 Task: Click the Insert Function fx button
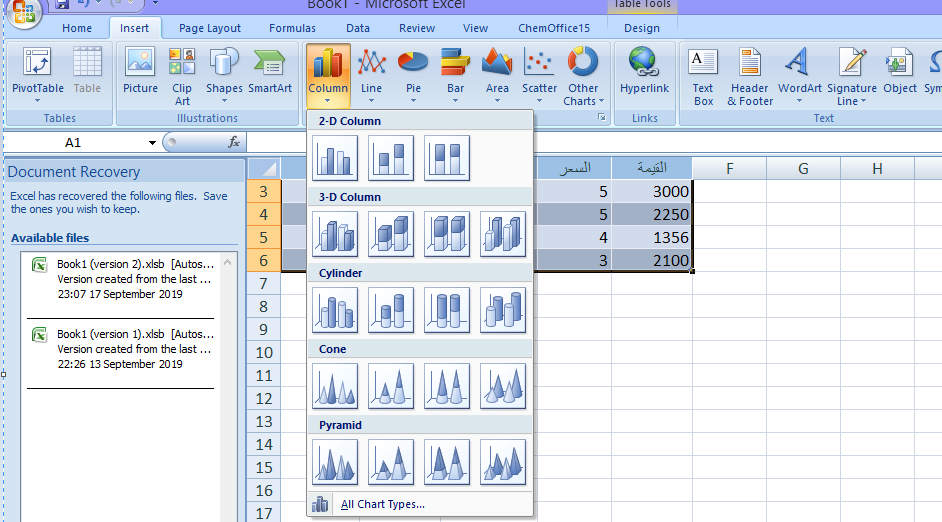[x=234, y=142]
